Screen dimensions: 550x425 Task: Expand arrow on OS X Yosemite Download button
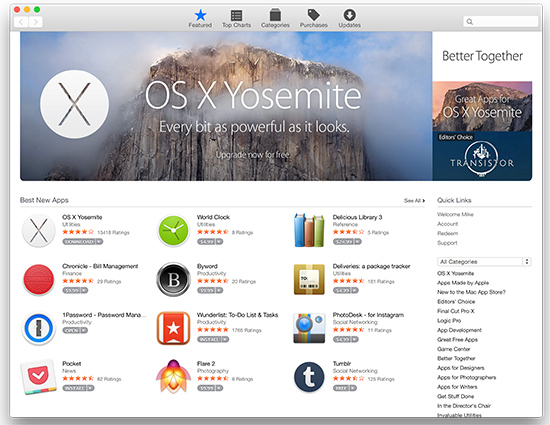click(x=99, y=242)
